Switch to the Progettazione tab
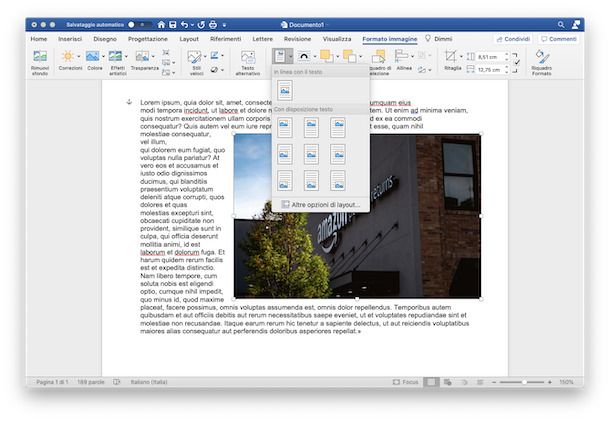The image size is (610, 421). (148, 39)
